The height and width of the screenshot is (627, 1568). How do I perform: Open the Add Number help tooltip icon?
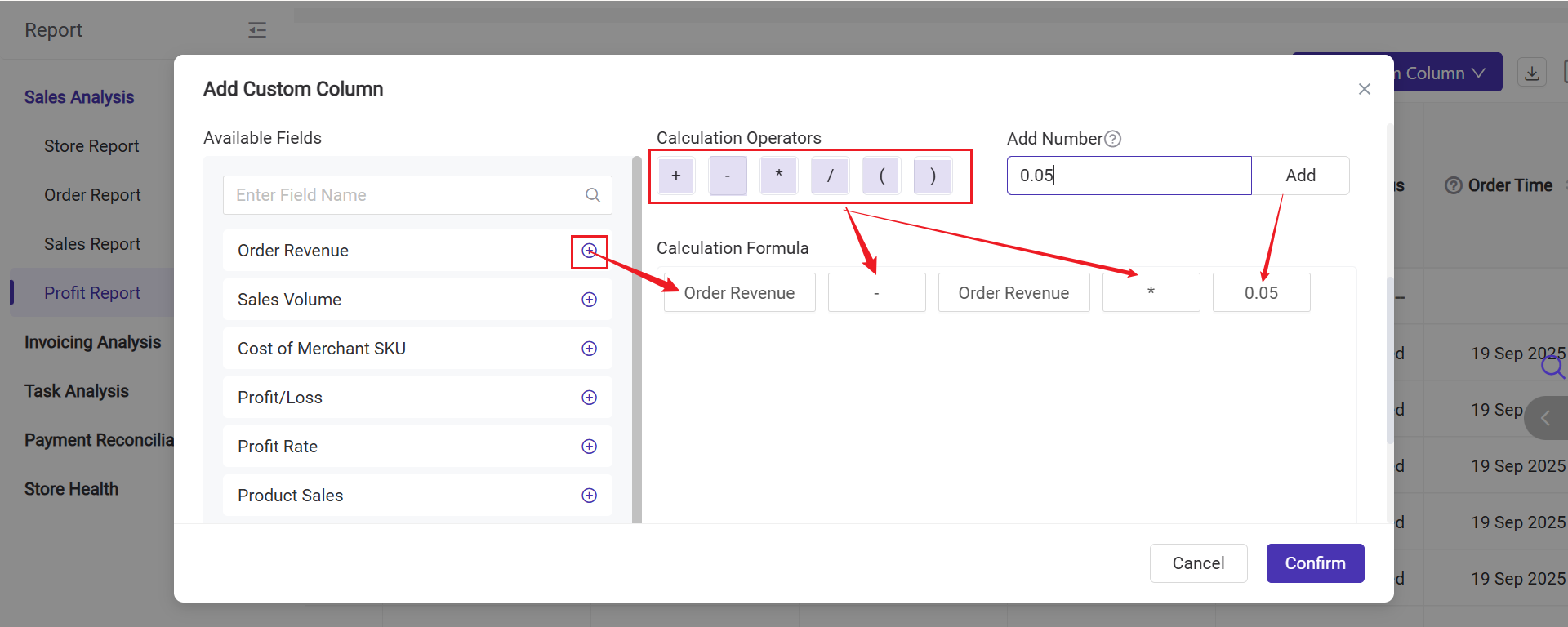[1112, 139]
